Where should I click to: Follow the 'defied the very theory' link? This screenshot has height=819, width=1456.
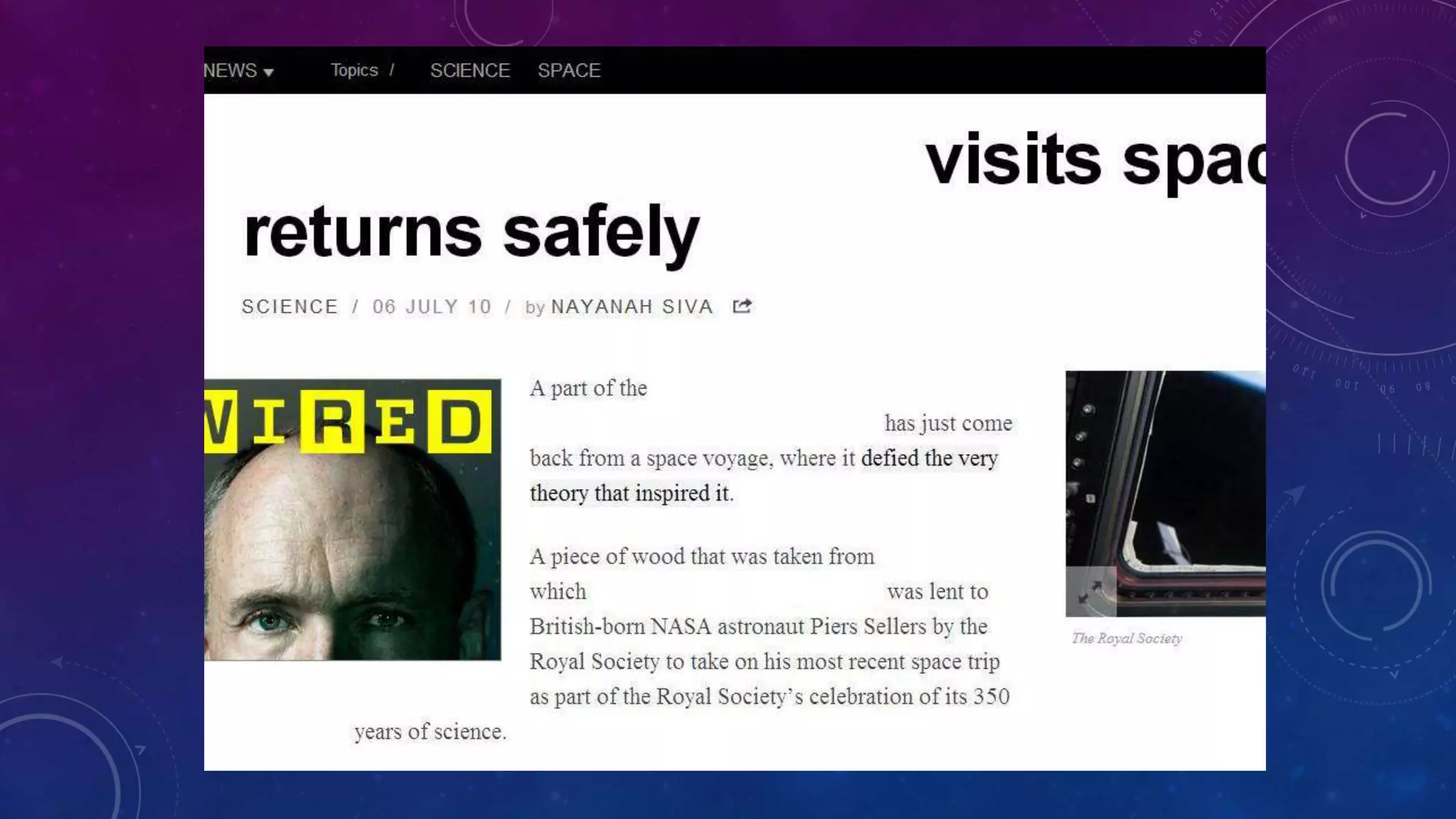click(x=929, y=459)
